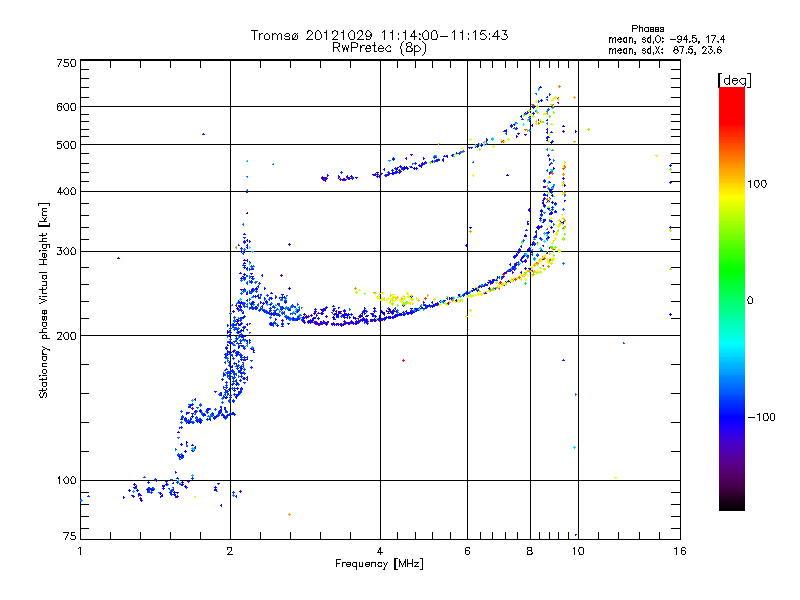The image size is (800, 600).
Task: Click the y-axis tick '750'
Action: point(67,63)
